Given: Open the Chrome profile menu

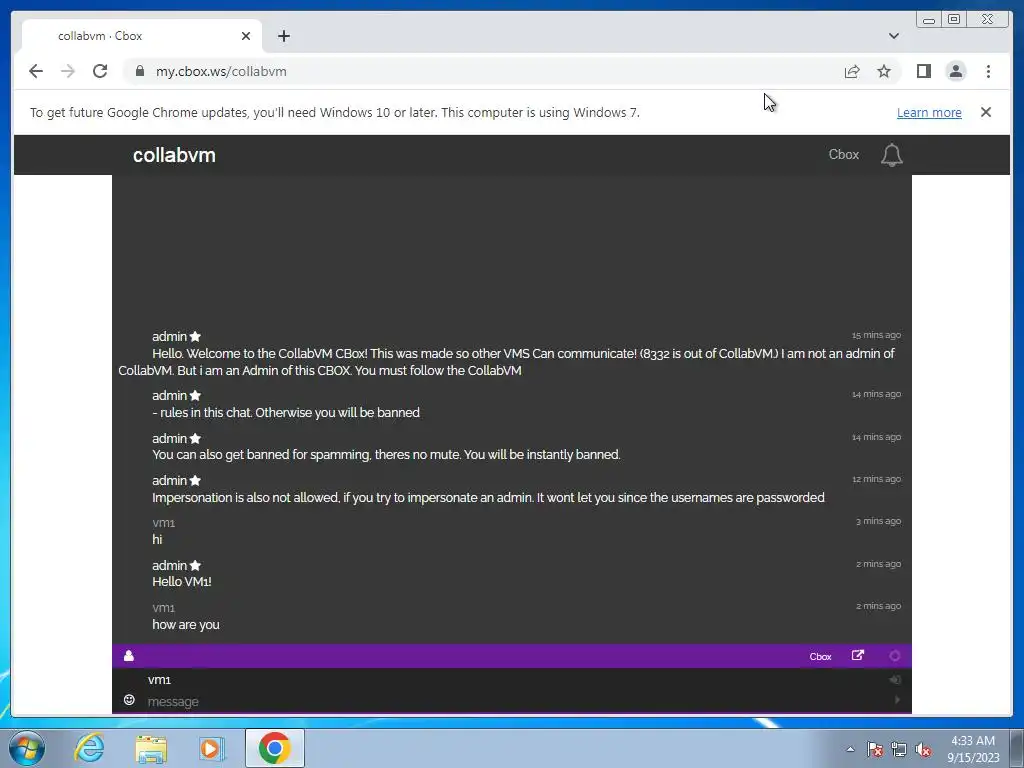Looking at the screenshot, I should point(956,71).
